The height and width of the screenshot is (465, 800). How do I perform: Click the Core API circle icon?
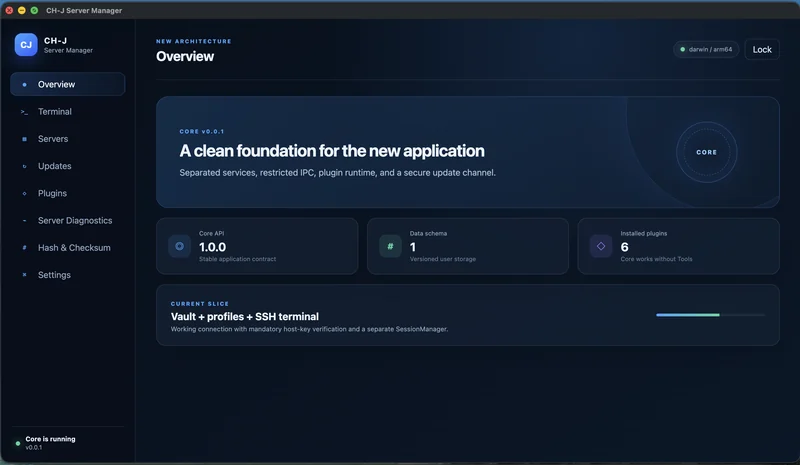[180, 246]
